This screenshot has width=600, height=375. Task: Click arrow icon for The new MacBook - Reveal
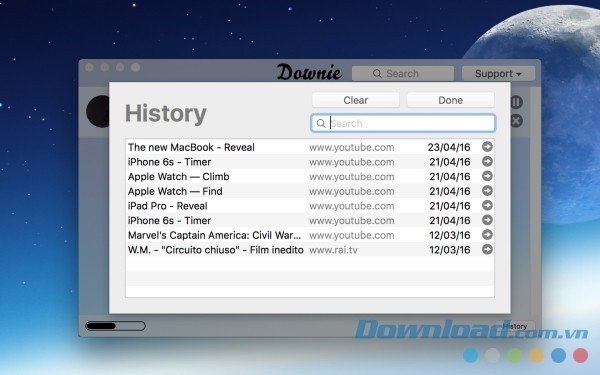[487, 147]
